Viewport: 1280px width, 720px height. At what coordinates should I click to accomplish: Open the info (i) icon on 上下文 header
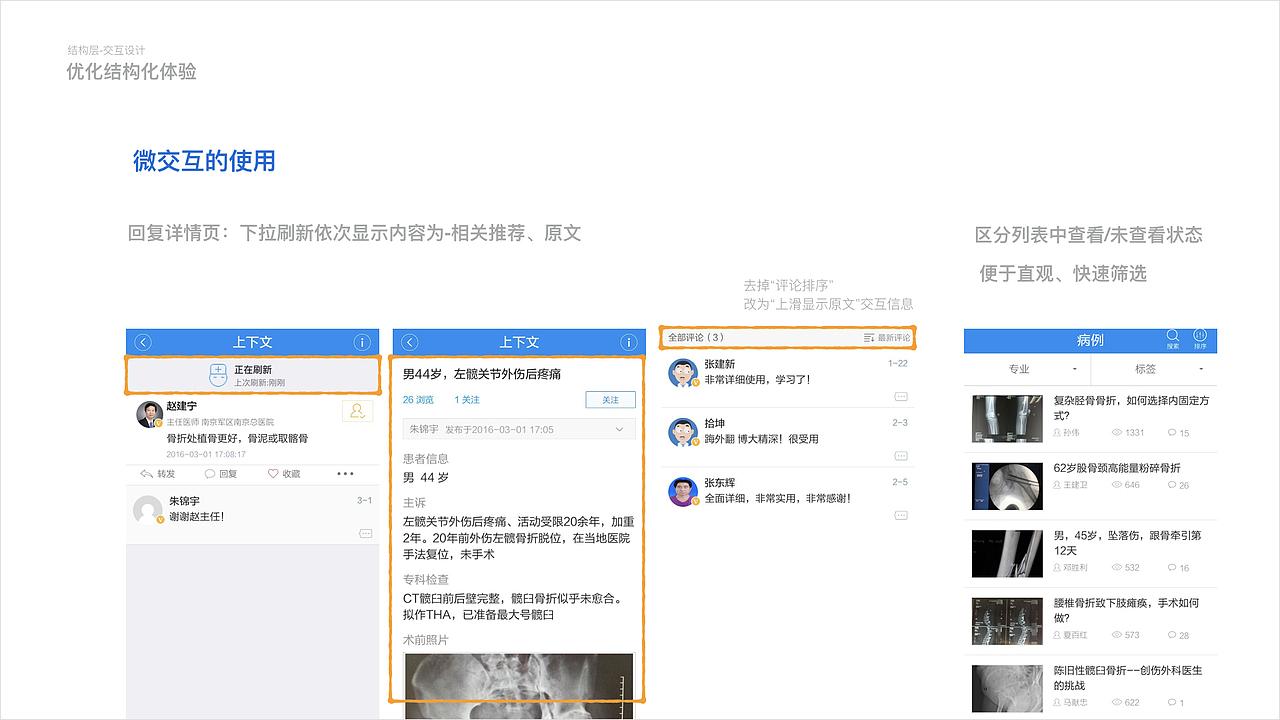point(362,341)
